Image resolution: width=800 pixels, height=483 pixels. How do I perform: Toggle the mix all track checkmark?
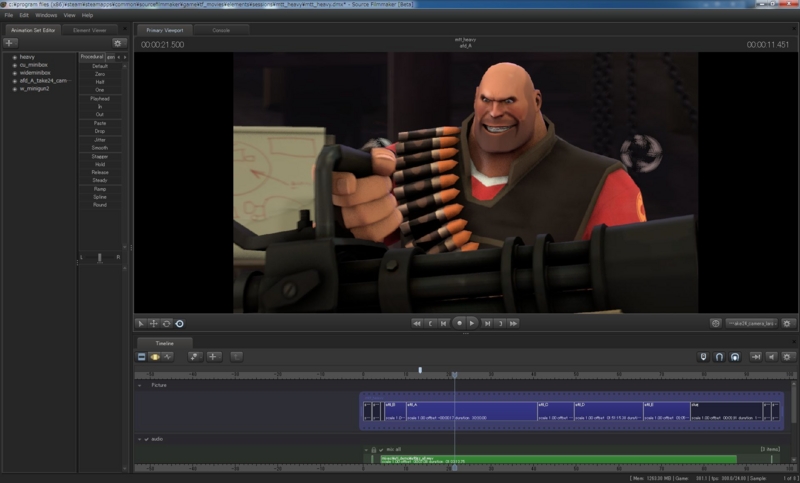(381, 450)
